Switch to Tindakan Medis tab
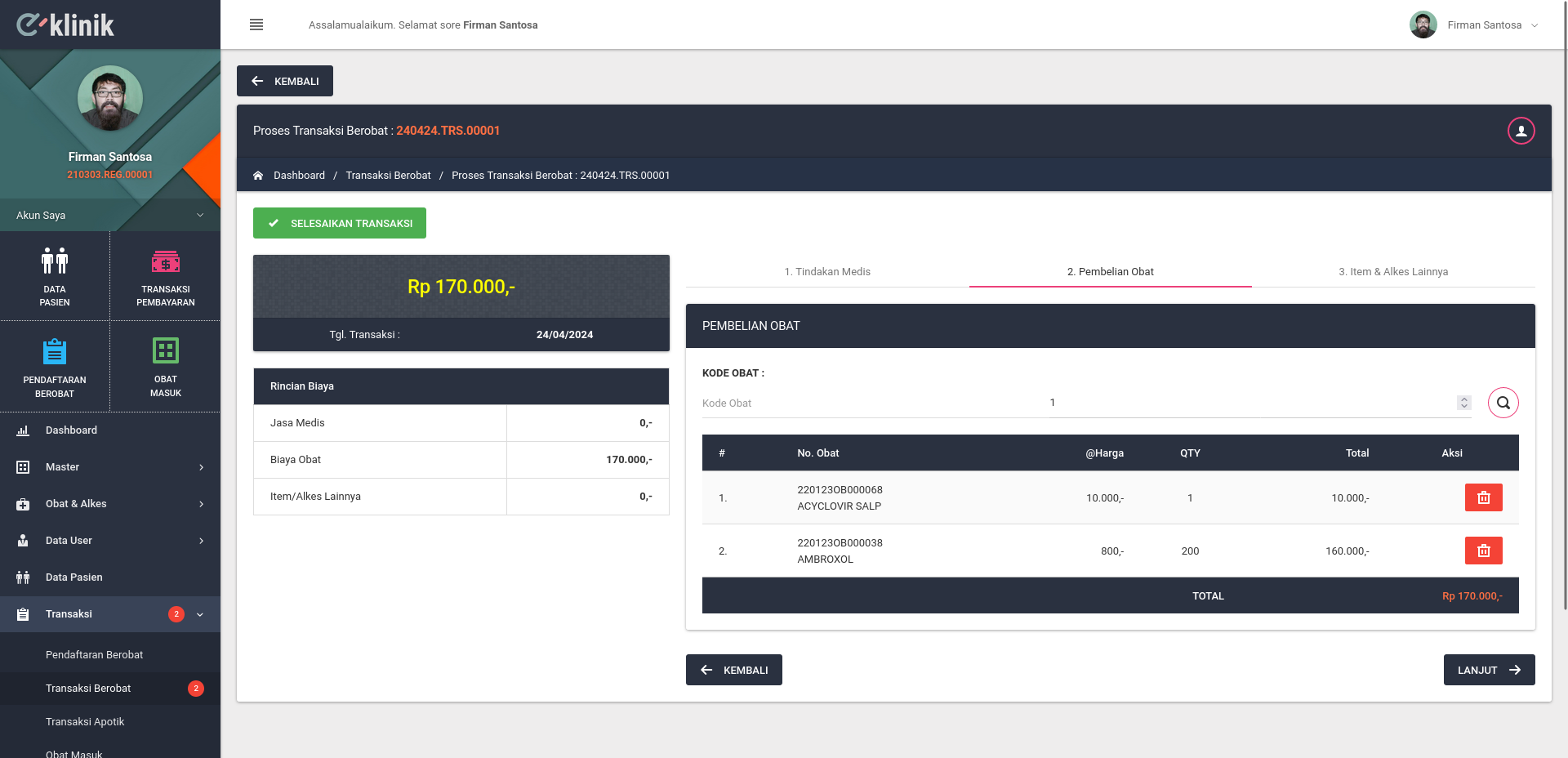Viewport: 1568px width, 758px height. pos(827,272)
